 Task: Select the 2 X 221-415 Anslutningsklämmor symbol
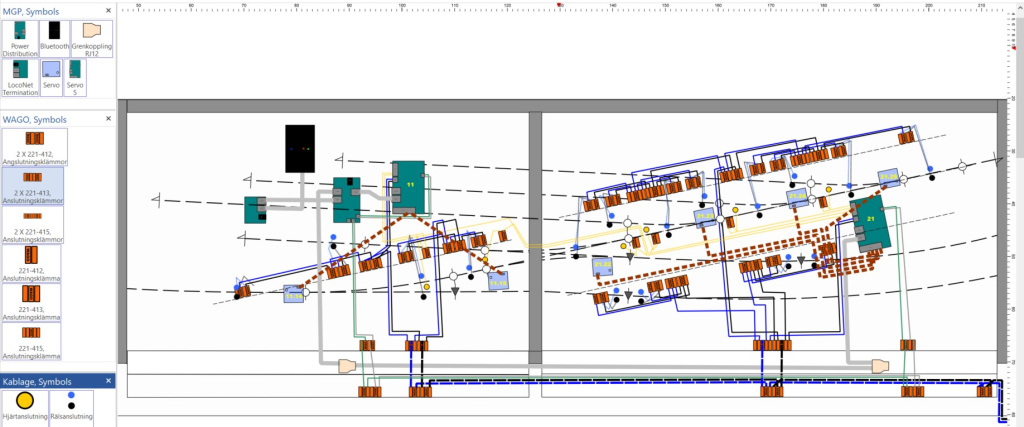tap(33, 226)
